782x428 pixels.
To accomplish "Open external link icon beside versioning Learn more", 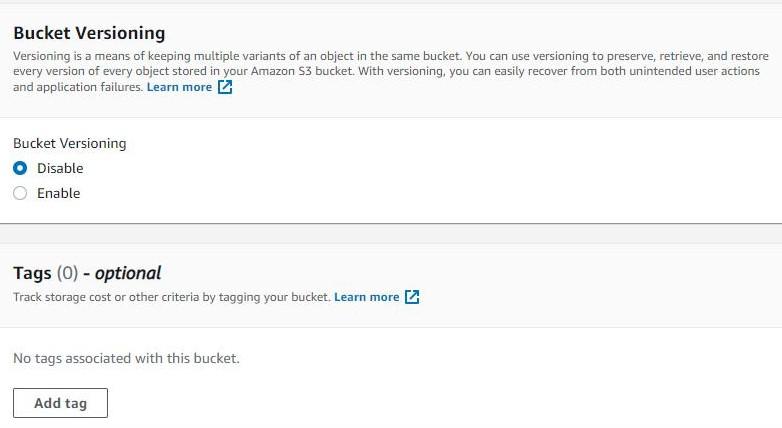I will click(x=225, y=87).
